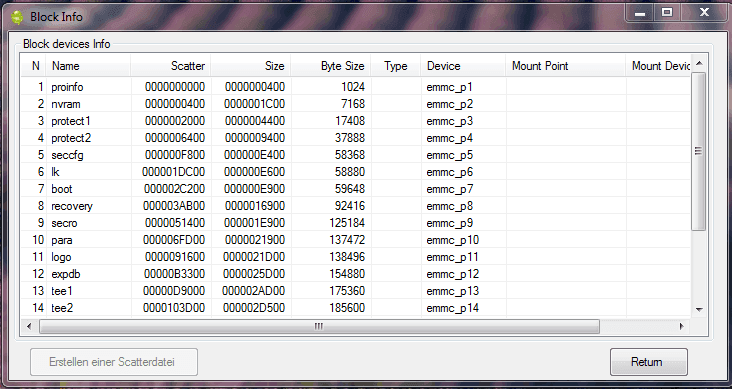Click byte size value 1024
This screenshot has height=389, width=732.
(x=353, y=87)
